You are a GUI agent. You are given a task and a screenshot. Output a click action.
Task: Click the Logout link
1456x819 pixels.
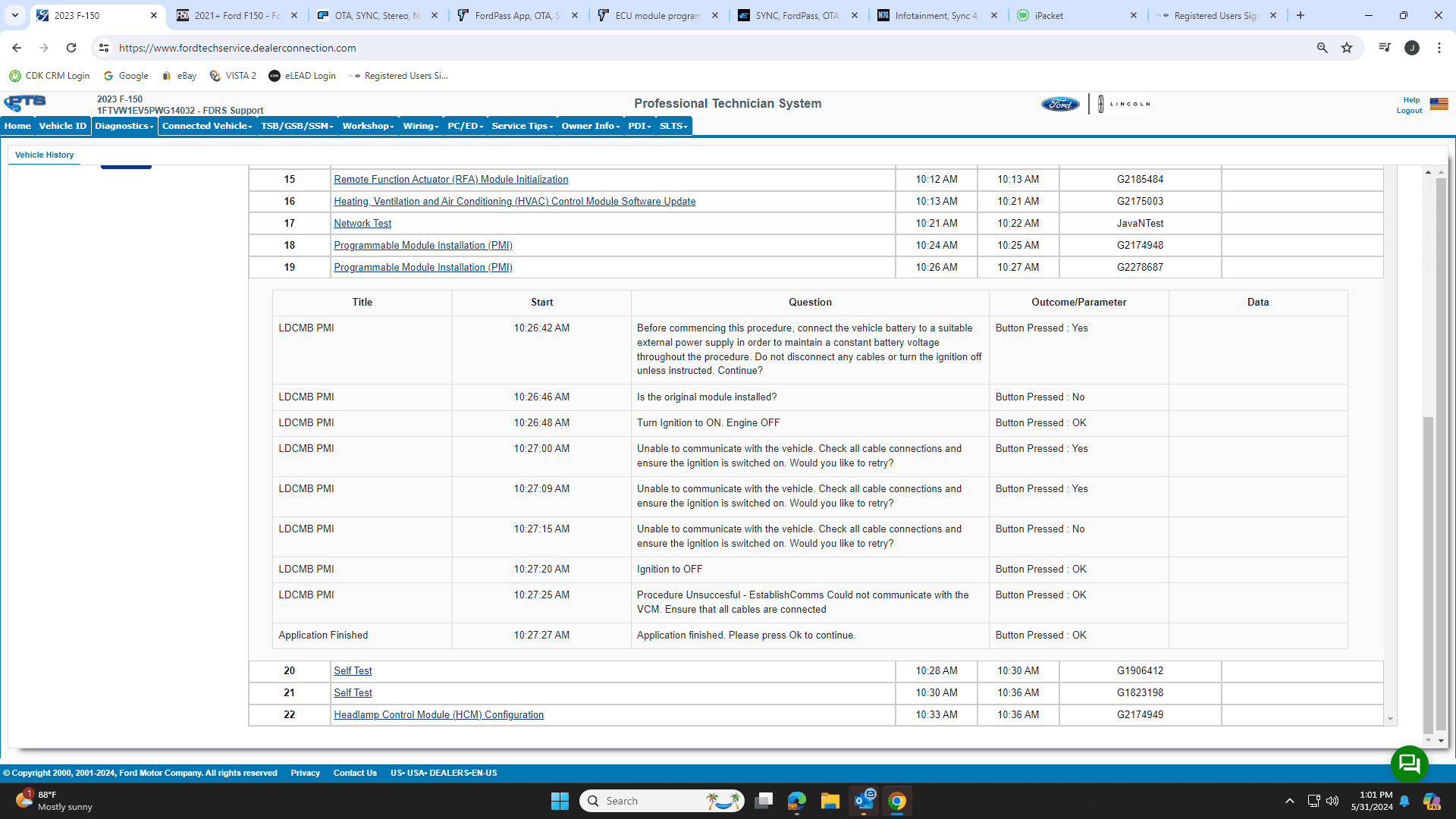coord(1409,111)
